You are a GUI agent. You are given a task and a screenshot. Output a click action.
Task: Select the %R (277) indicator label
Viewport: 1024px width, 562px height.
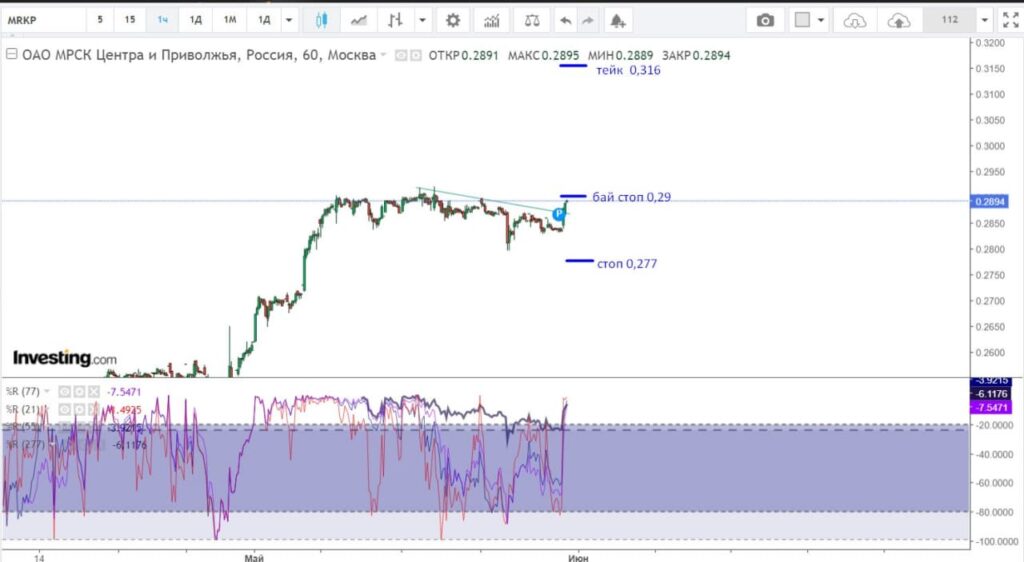coord(25,445)
